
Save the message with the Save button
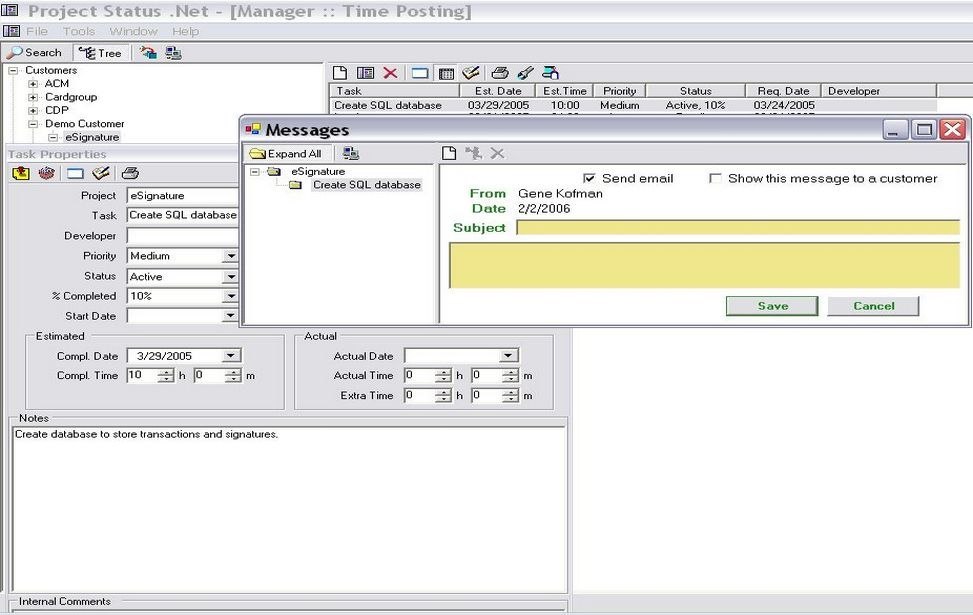coord(771,306)
